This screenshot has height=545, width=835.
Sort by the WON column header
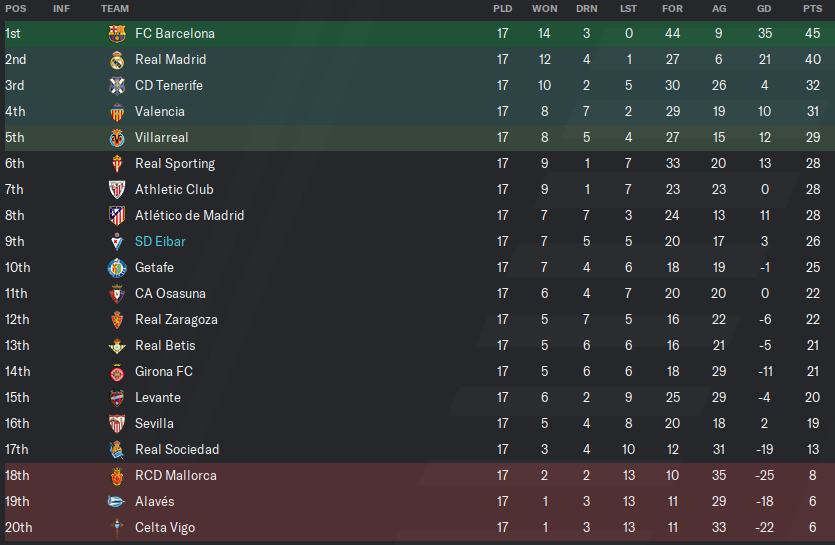[544, 9]
